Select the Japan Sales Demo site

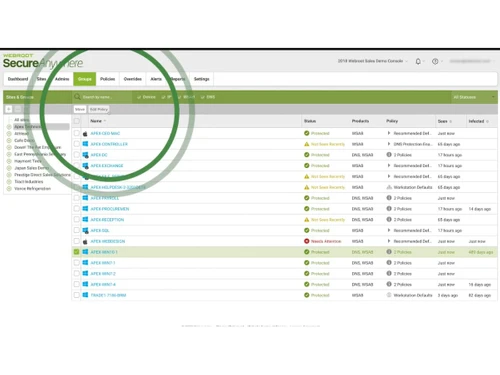pyautogui.click(x=31, y=168)
